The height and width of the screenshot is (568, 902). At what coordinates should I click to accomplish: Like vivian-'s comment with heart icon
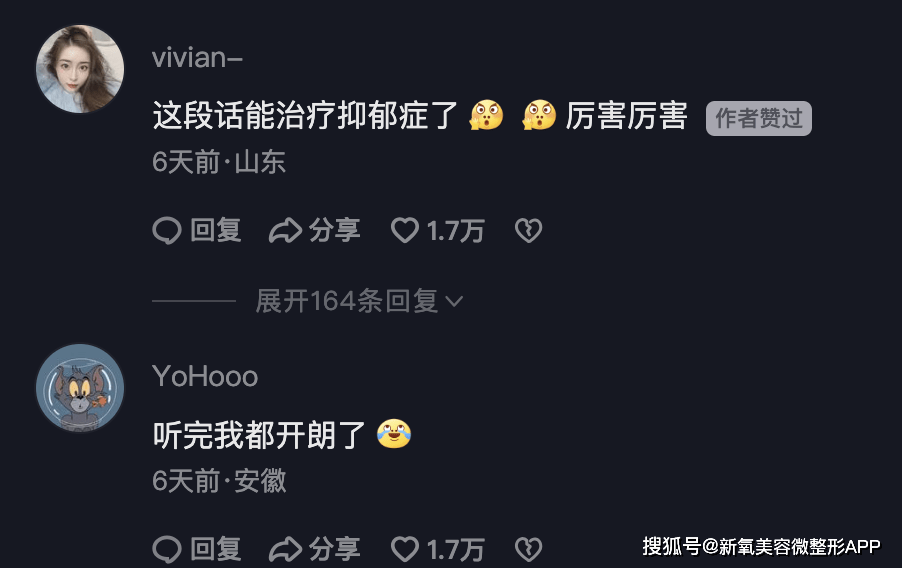point(405,230)
